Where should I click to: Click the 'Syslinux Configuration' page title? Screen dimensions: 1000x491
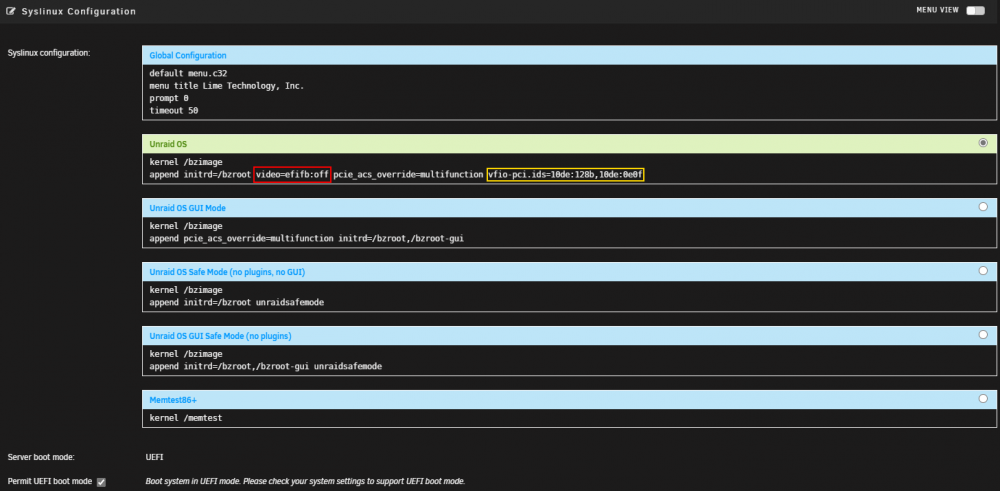pos(79,11)
